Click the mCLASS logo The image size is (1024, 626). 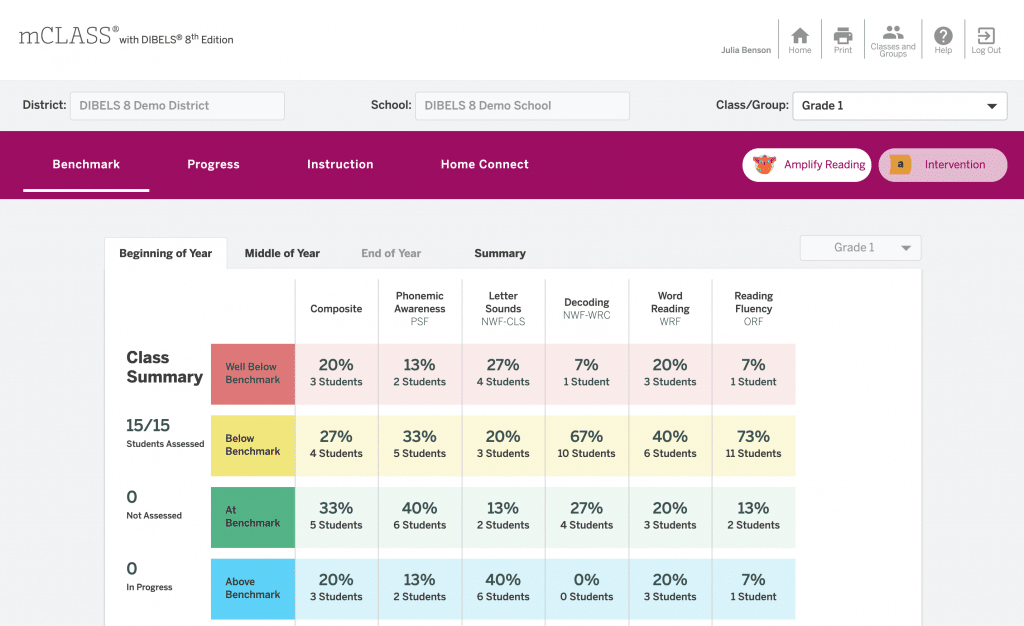126,36
